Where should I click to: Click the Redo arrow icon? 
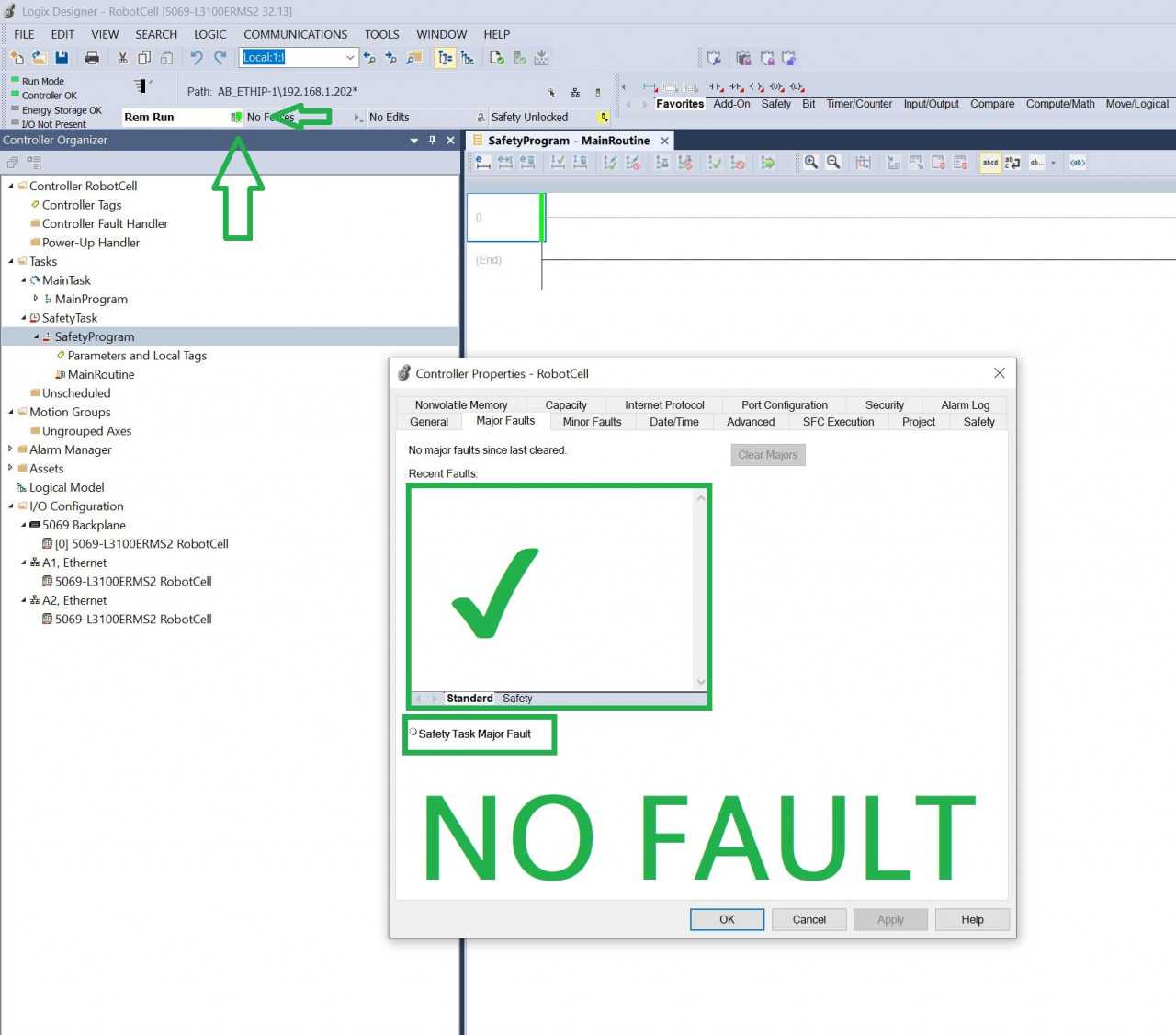220,58
